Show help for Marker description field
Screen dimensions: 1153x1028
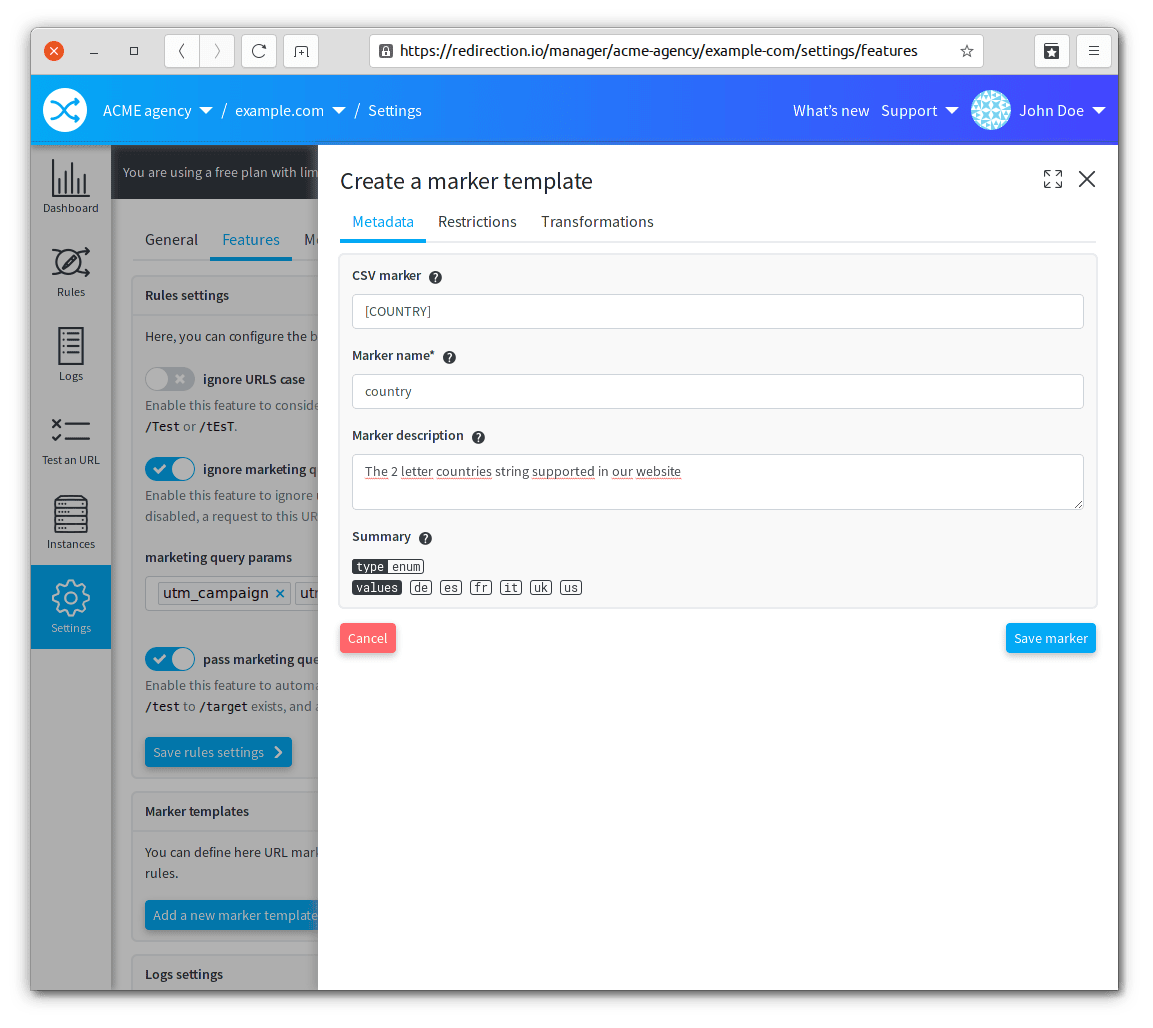pyautogui.click(x=478, y=438)
